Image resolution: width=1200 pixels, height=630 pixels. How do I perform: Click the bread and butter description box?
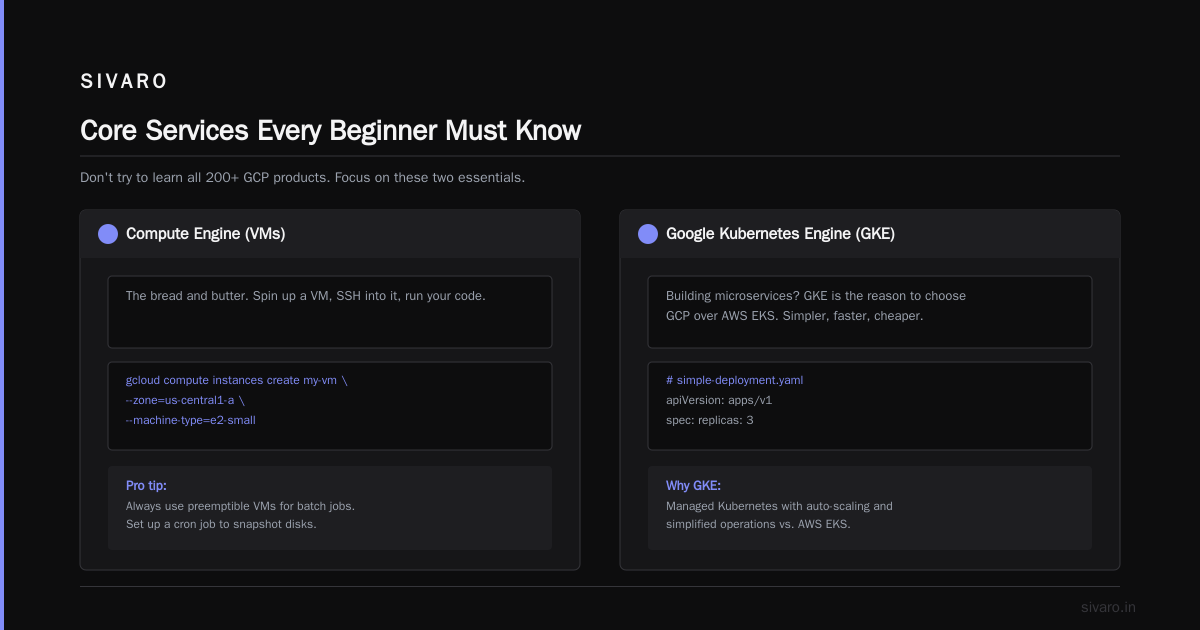[330, 312]
